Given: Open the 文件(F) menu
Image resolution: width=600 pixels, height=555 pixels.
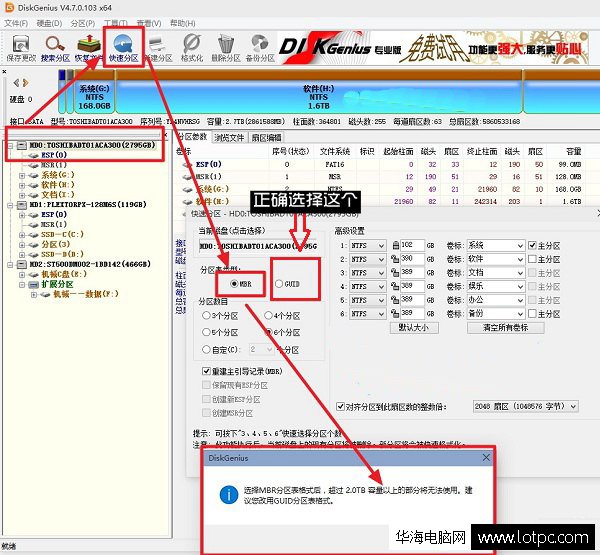Looking at the screenshot, I should click(x=16, y=23).
